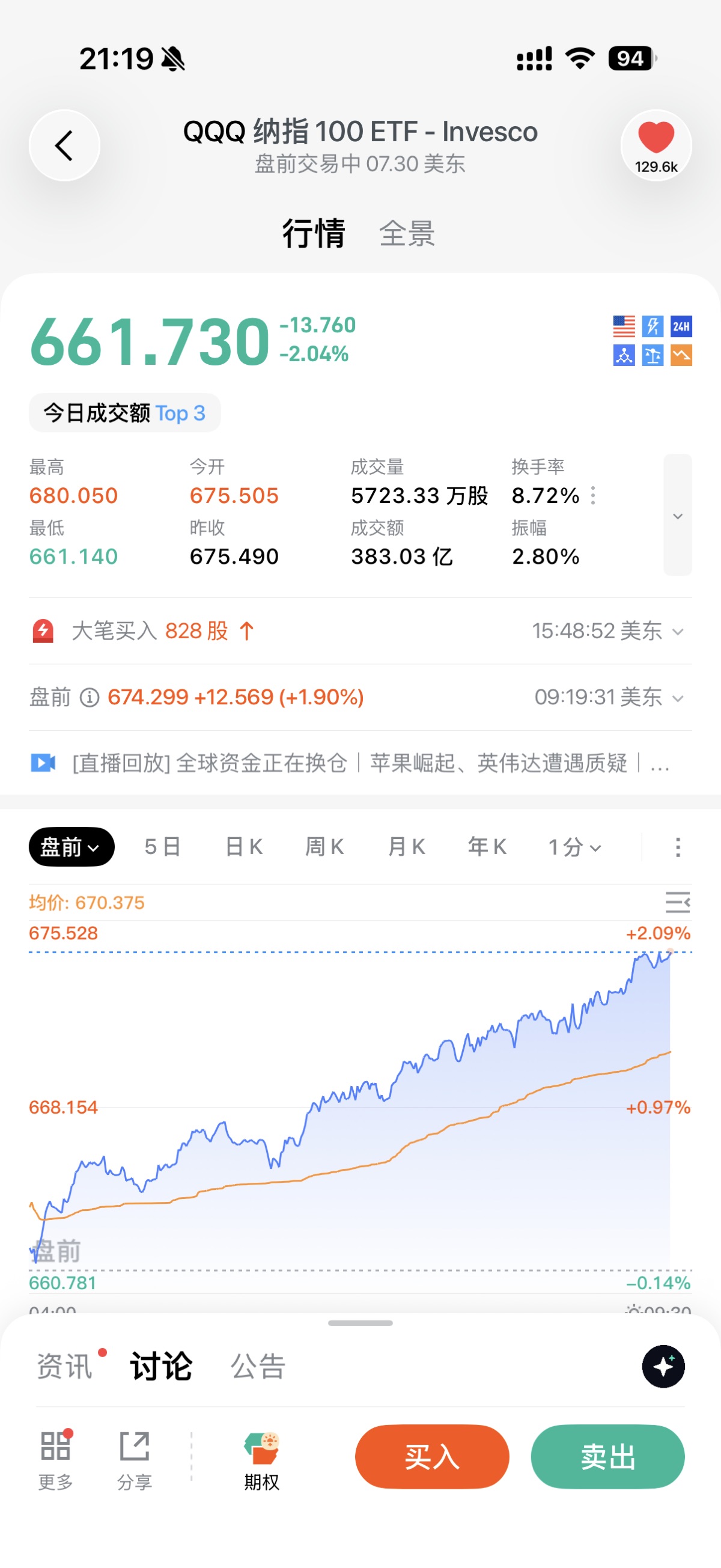The width and height of the screenshot is (721, 1568).
Task: Tap the US flag market icon
Action: coord(624,326)
